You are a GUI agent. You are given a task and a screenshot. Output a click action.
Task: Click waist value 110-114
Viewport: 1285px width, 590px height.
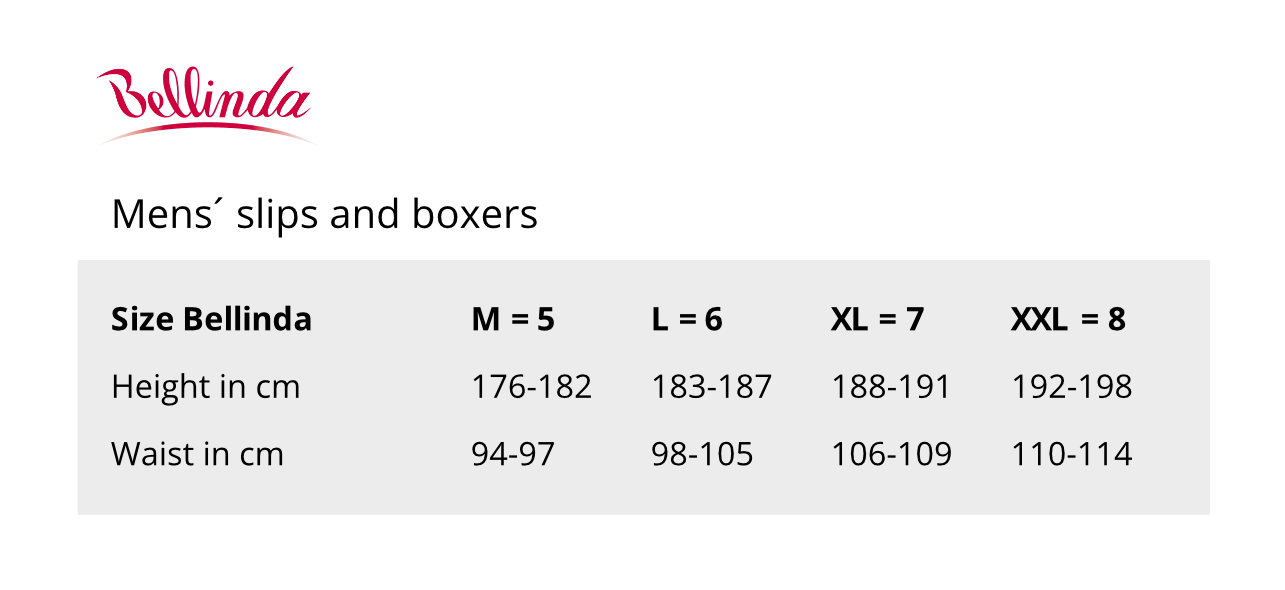pyautogui.click(x=1071, y=454)
